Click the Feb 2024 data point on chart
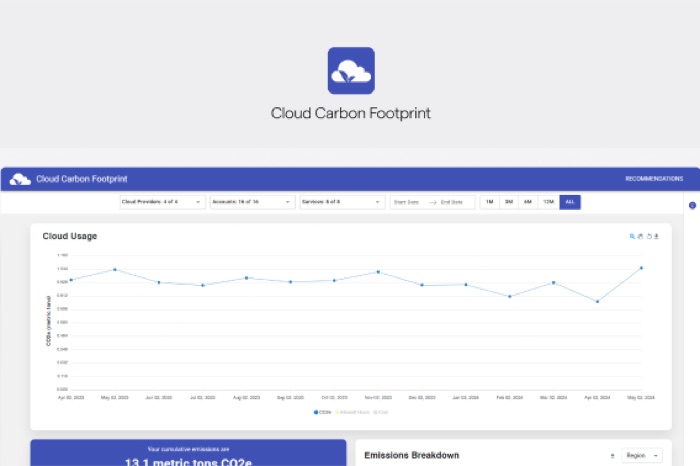The image size is (700, 466). coord(510,296)
